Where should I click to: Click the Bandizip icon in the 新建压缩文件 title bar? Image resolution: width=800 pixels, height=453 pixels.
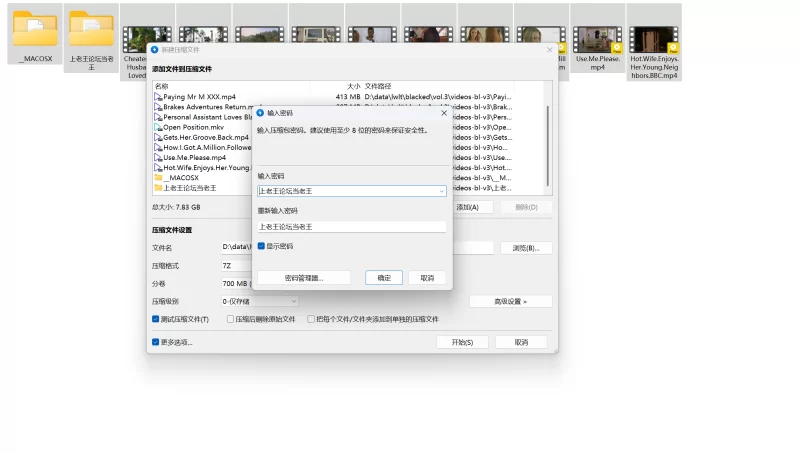[155, 49]
